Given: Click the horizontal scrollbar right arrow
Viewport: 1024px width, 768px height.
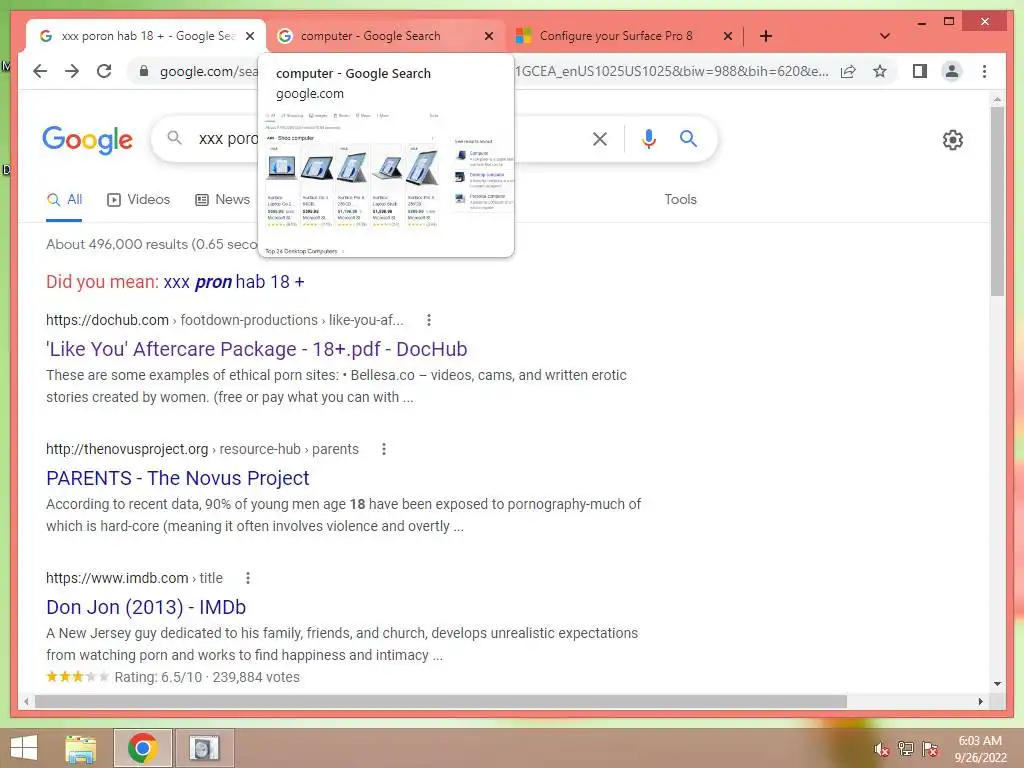Looking at the screenshot, I should (980, 701).
